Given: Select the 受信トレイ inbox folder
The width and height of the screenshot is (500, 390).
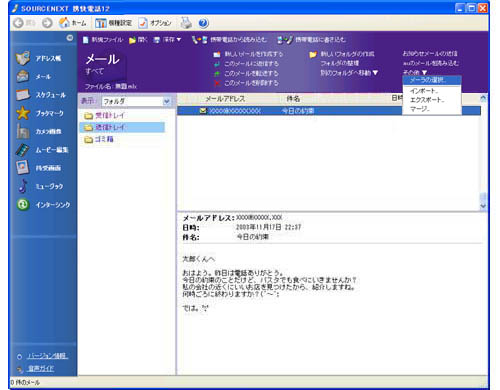Looking at the screenshot, I should click(x=104, y=116).
